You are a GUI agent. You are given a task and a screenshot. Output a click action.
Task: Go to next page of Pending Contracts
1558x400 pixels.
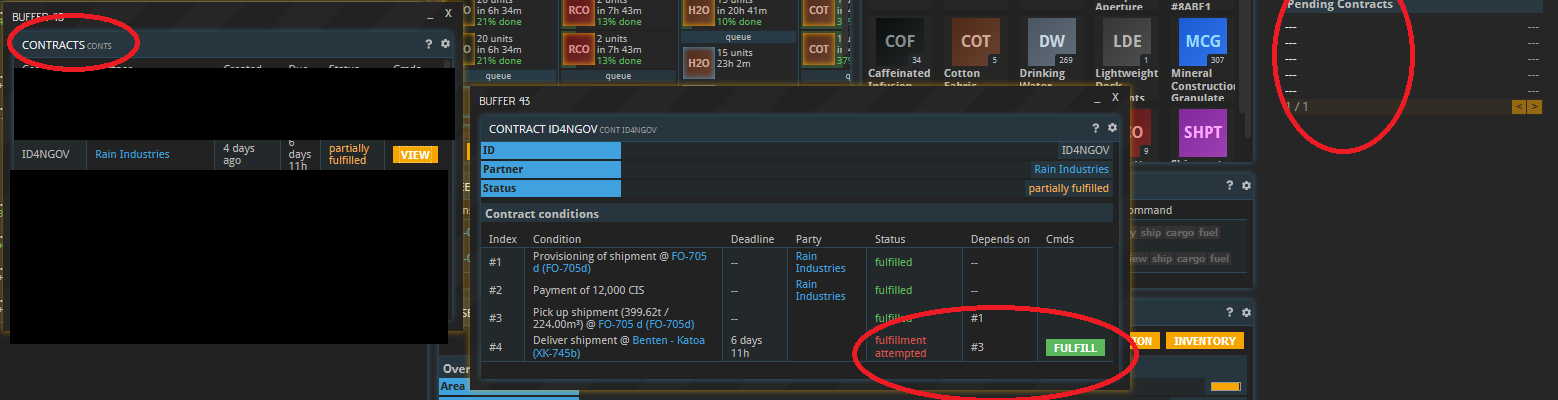1534,107
